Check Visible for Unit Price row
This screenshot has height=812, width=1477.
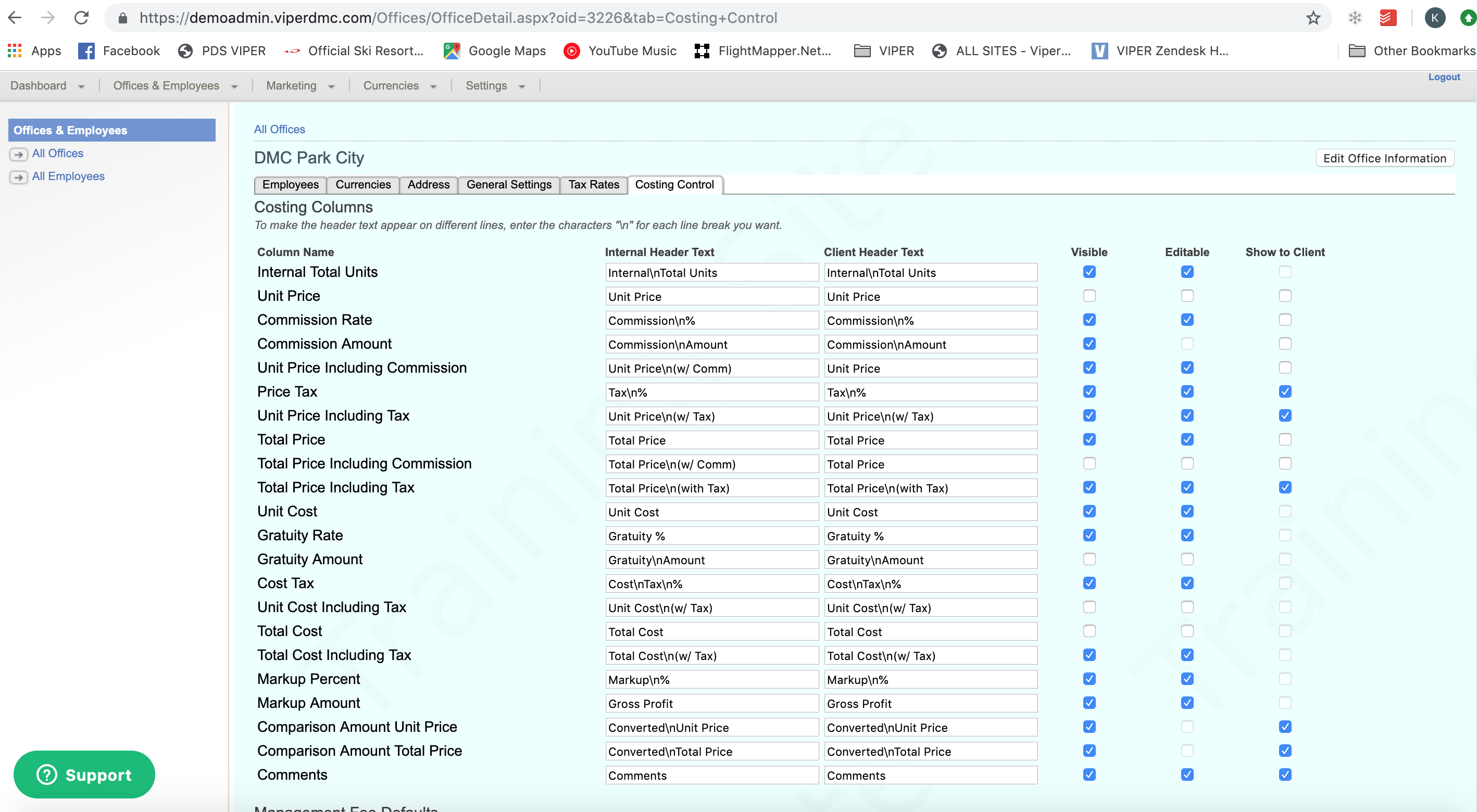click(x=1089, y=296)
